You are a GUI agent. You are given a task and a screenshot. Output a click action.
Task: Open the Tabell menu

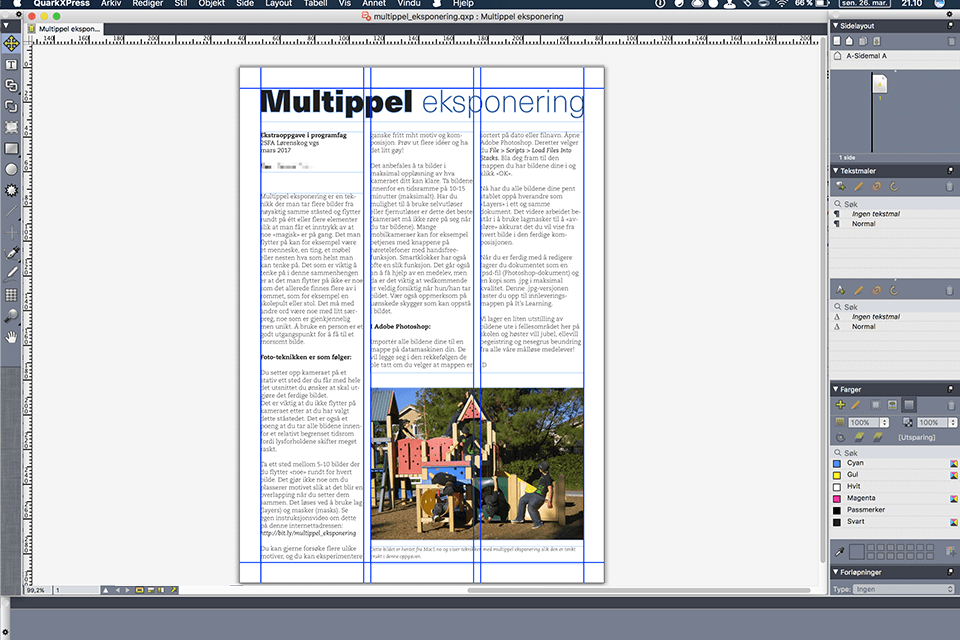click(315, 3)
